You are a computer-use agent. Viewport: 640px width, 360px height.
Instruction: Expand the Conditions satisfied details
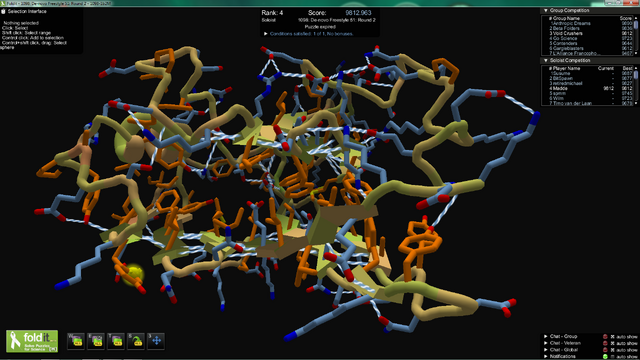point(266,34)
